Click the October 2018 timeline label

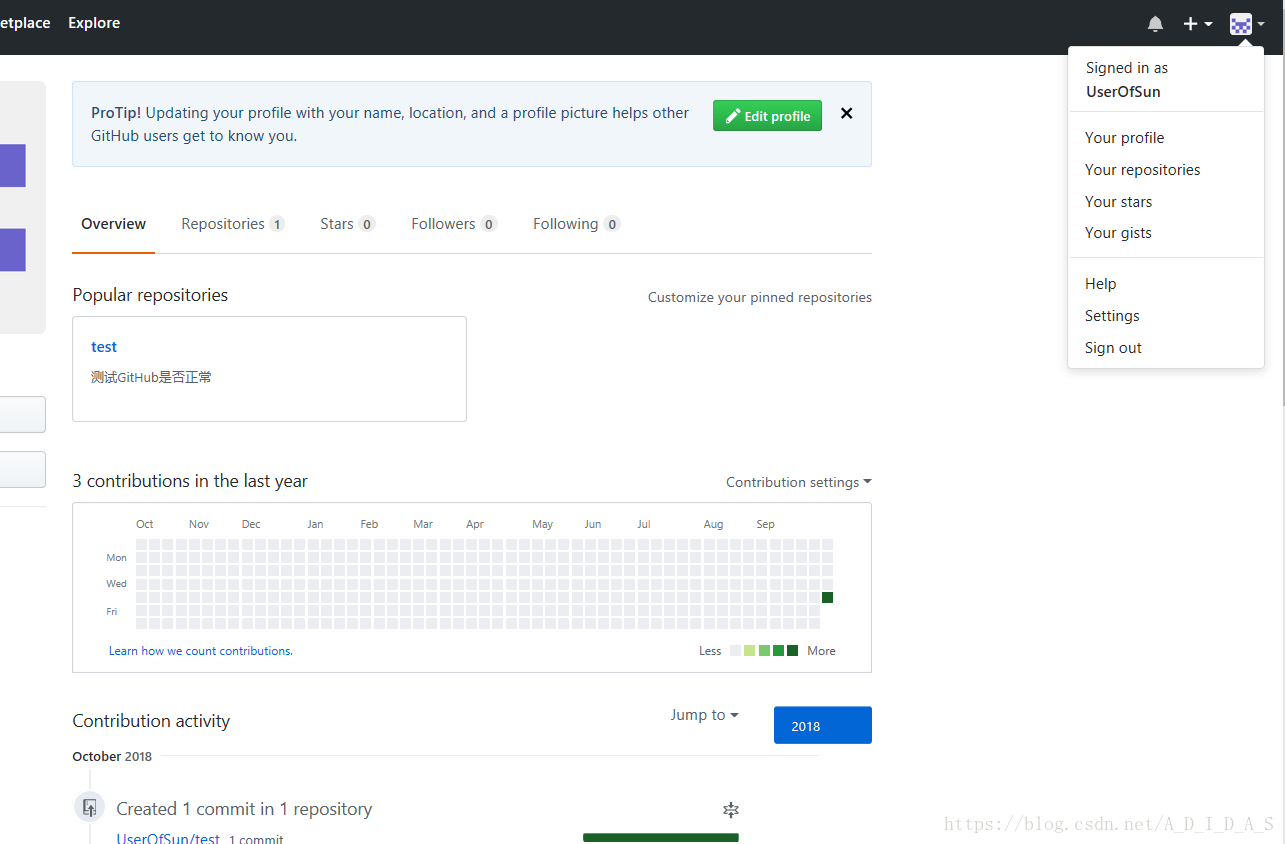112,756
